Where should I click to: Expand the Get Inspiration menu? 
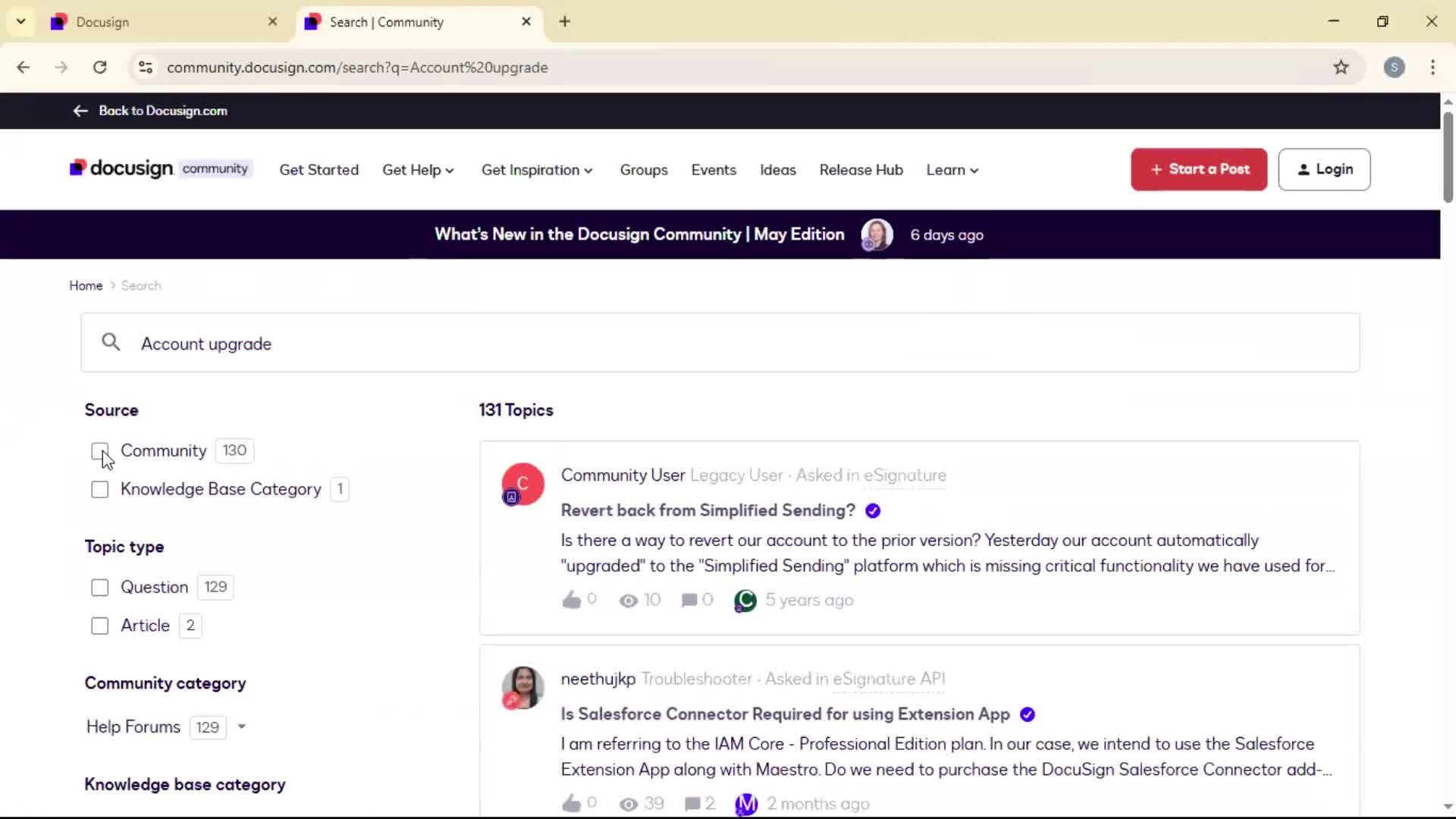pos(537,170)
